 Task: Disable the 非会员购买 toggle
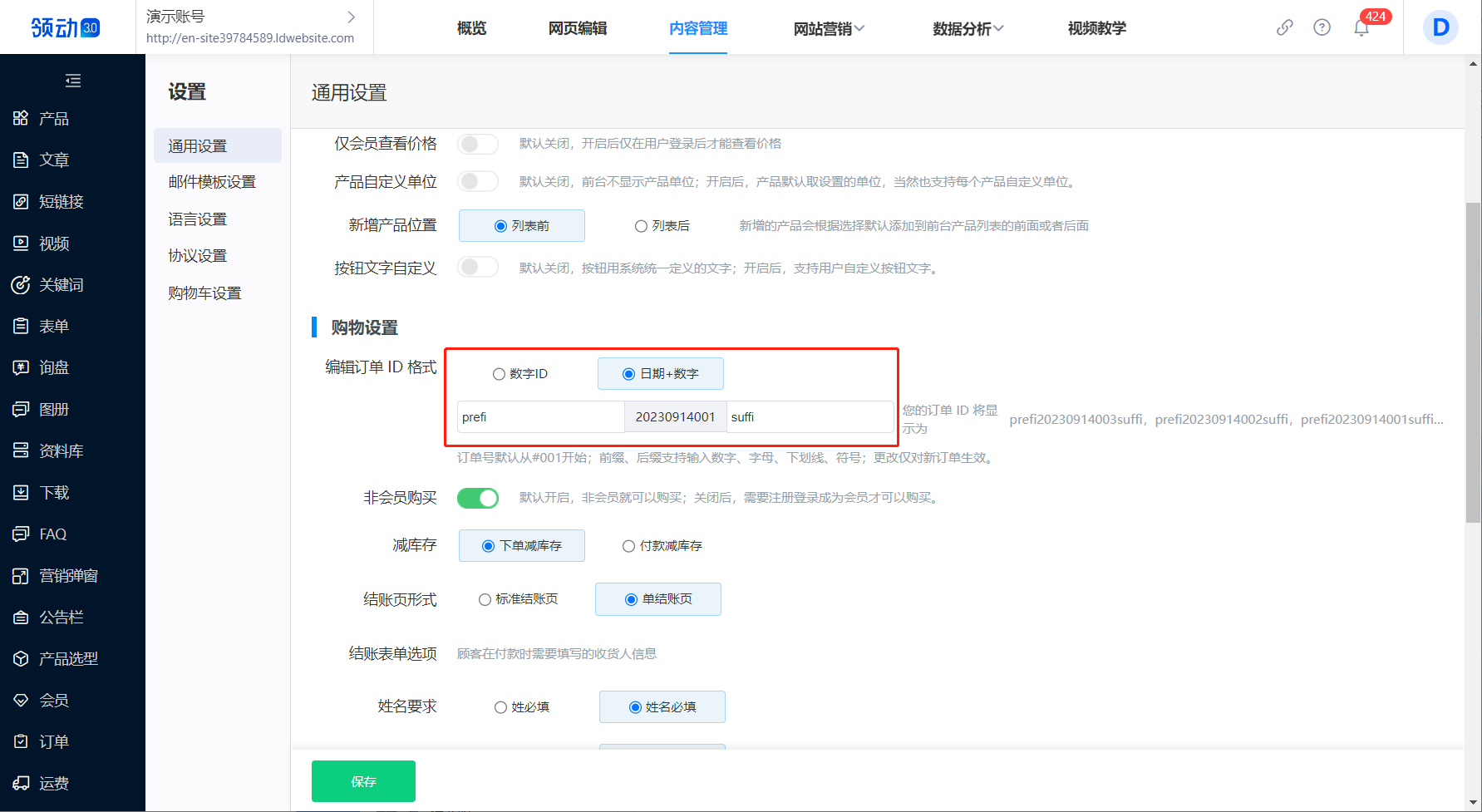(x=478, y=498)
